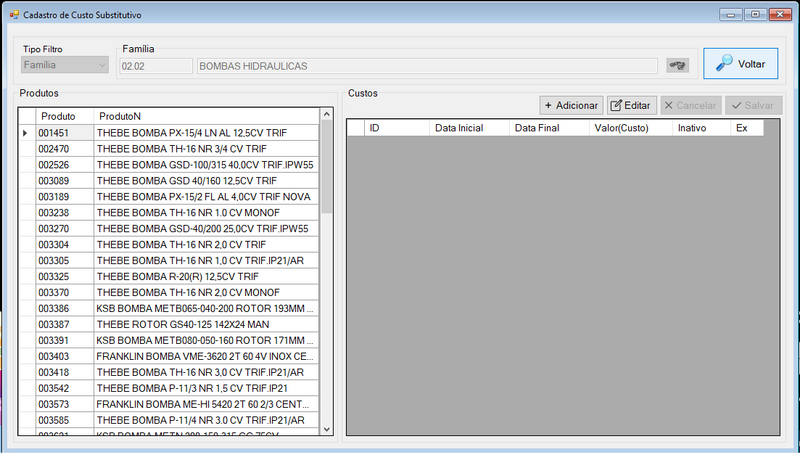Image resolution: width=800 pixels, height=460 pixels.
Task: Click THEBE BOMBA P-11/3 NR 1,5 CV TRIF.IP21
Action: 207,389
